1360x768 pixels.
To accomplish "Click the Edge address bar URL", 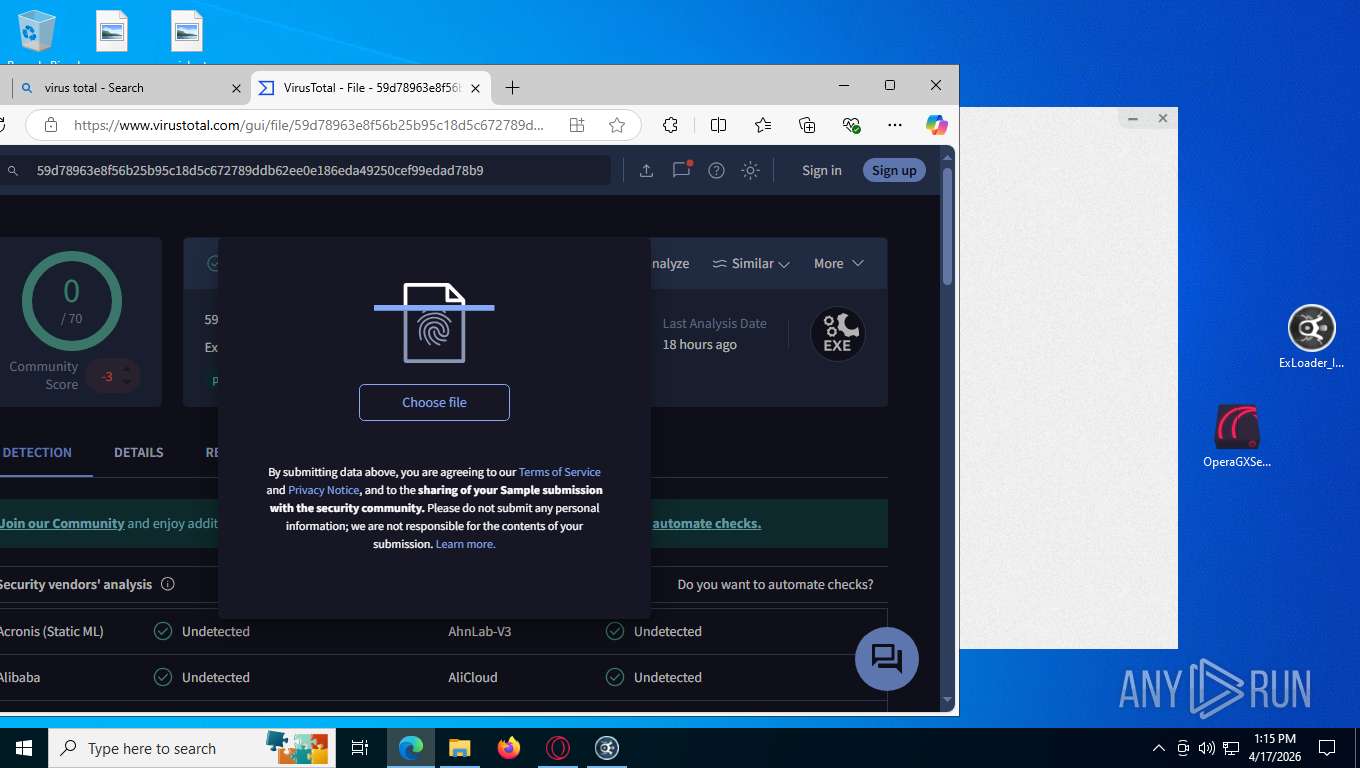I will pos(309,125).
